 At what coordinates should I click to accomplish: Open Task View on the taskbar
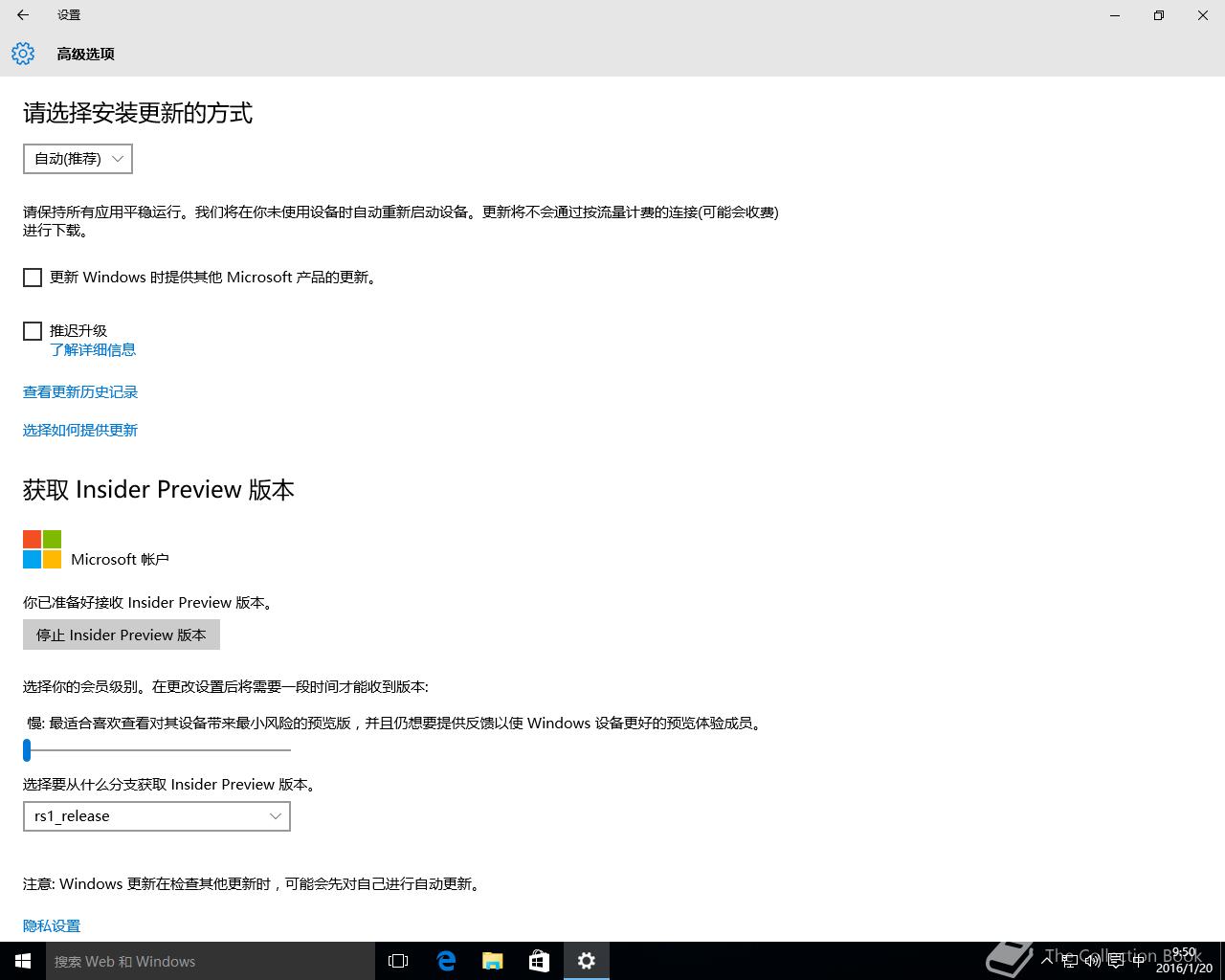coord(398,961)
